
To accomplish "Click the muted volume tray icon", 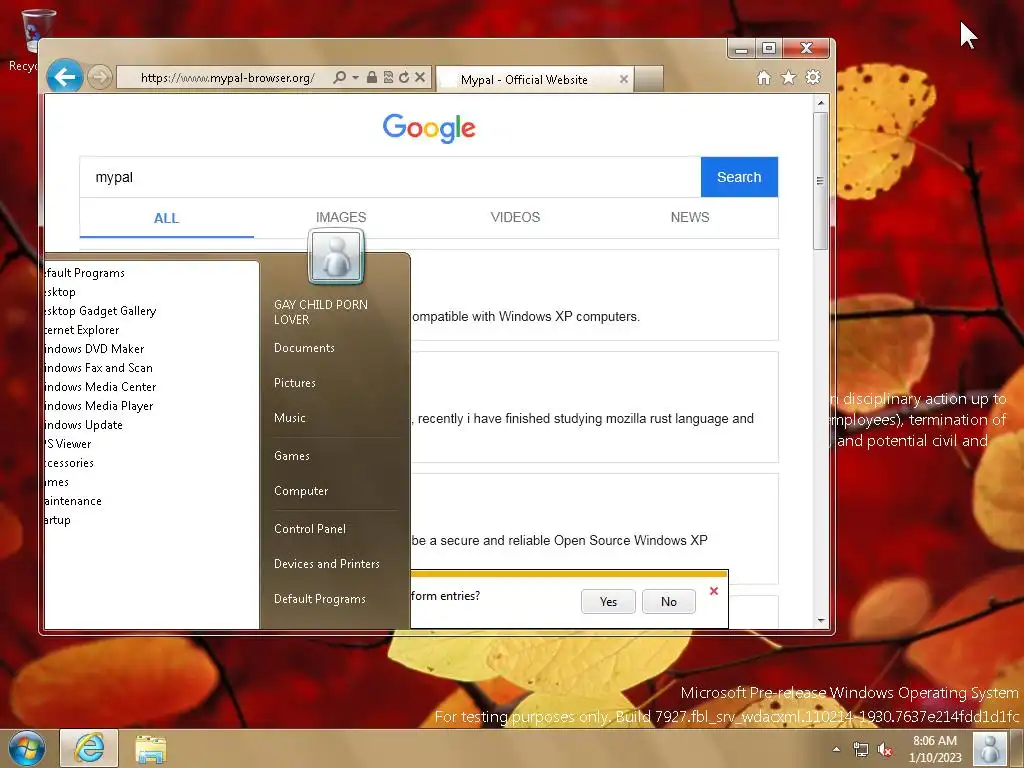I will pos(886,749).
